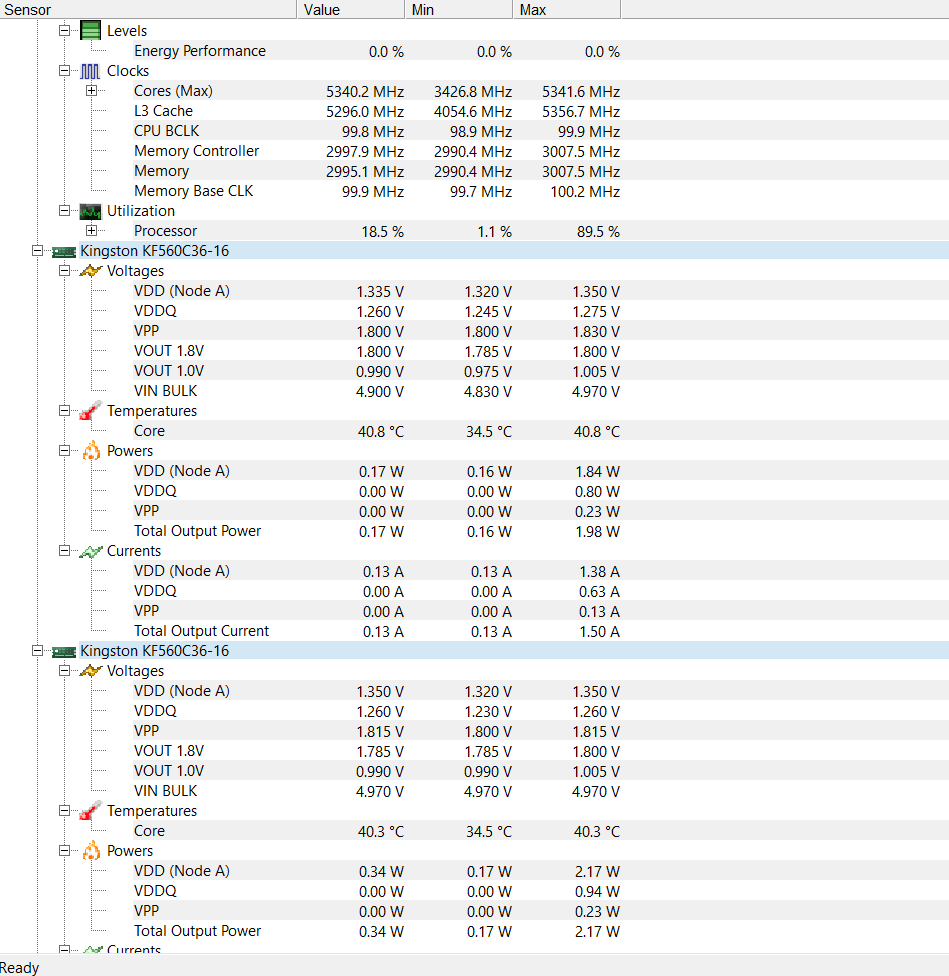This screenshot has width=949, height=976.
Task: Collapse the Clocks section
Action: [x=64, y=70]
